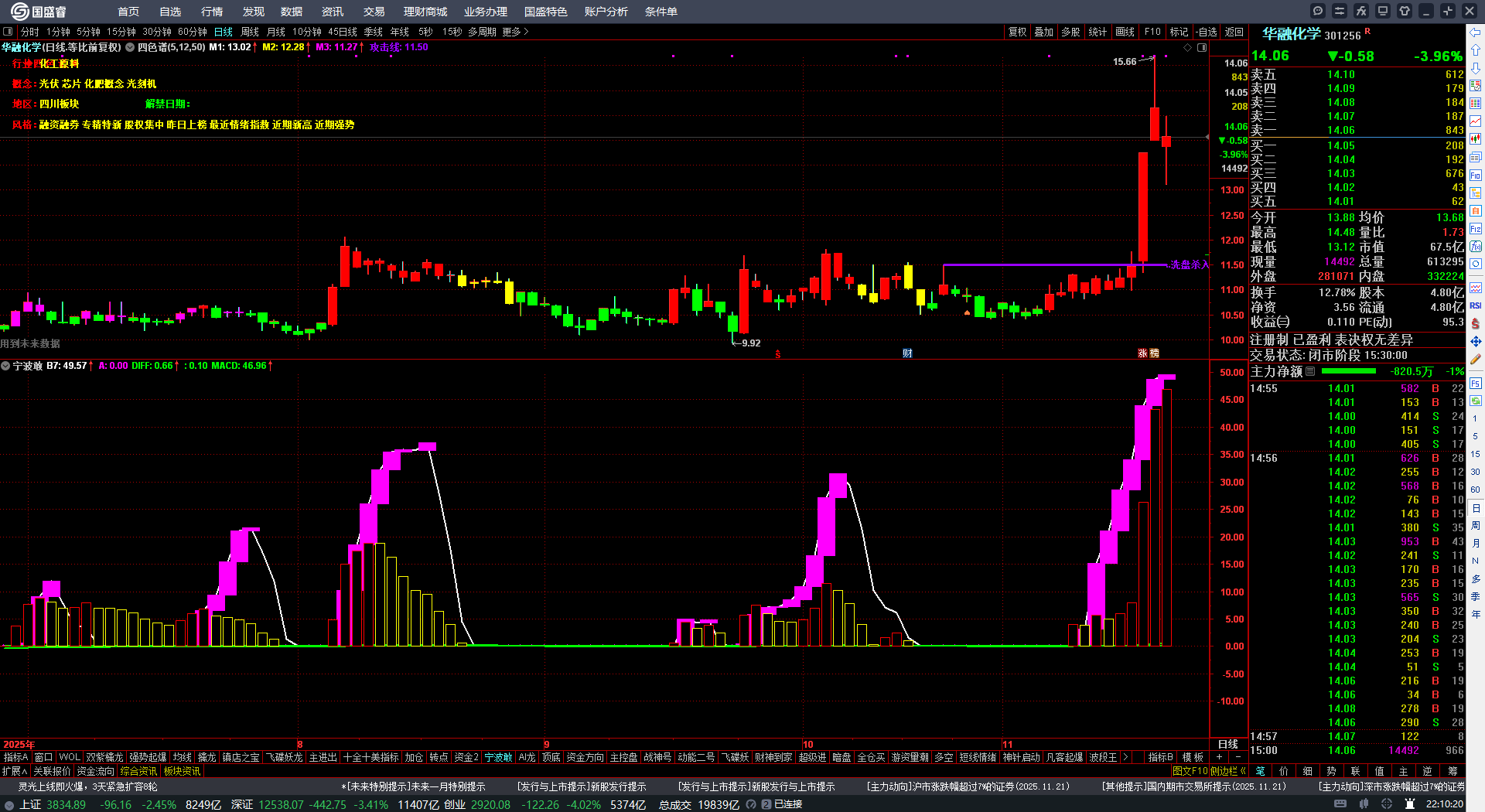Click the candlestick icon in status bar
This screenshot has height=812, width=1485.
(x=1364, y=804)
